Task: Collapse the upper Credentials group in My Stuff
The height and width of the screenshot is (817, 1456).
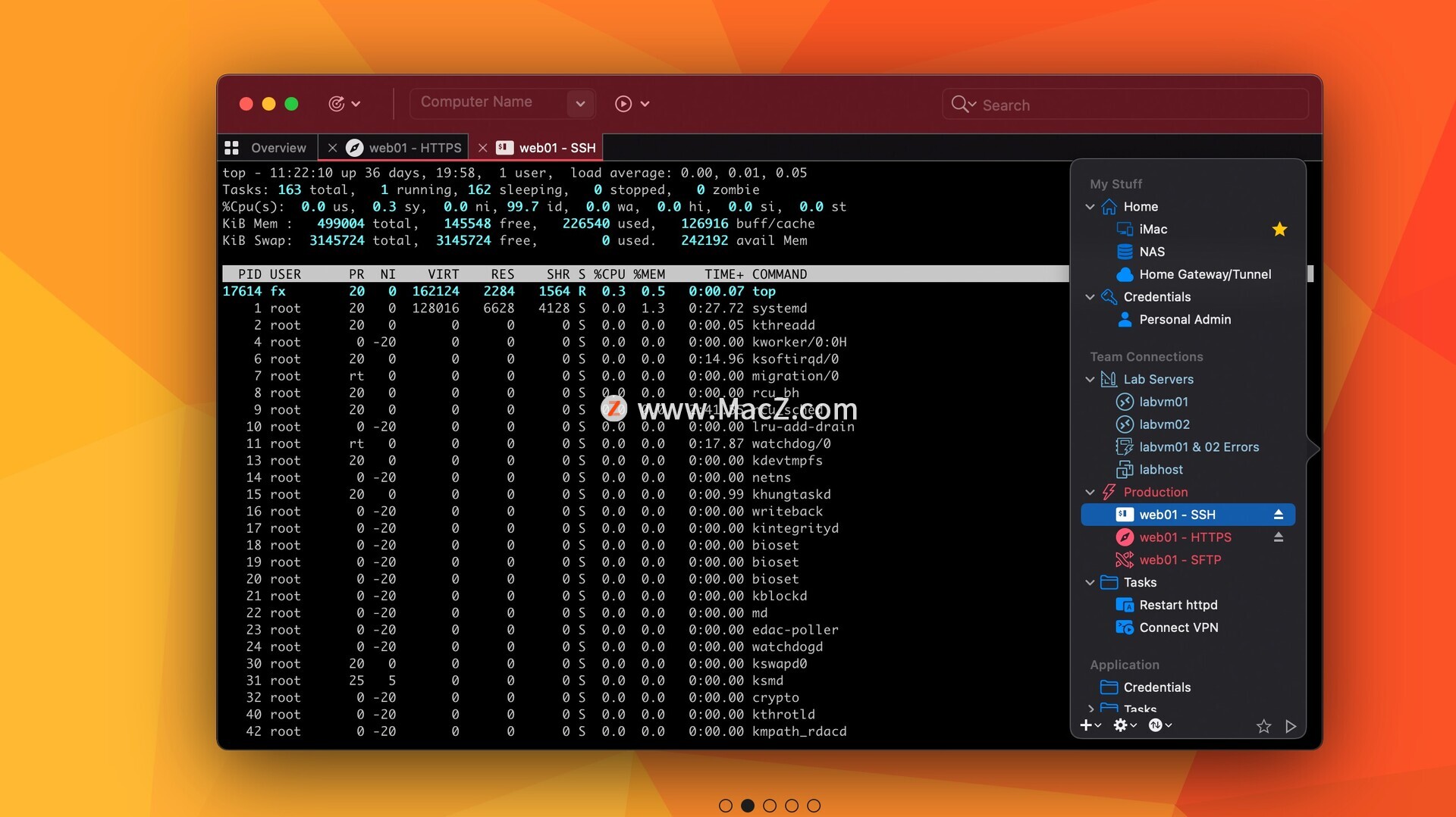Action: 1090,297
